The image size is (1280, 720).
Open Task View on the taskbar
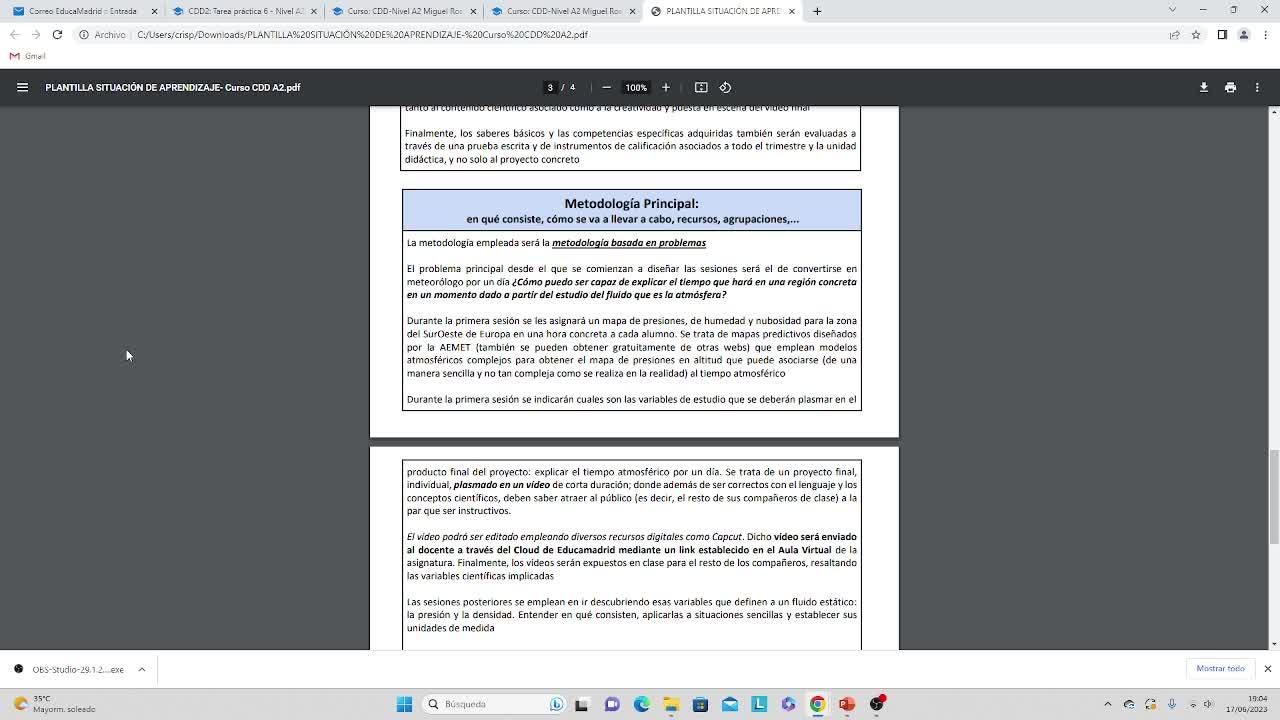click(582, 704)
